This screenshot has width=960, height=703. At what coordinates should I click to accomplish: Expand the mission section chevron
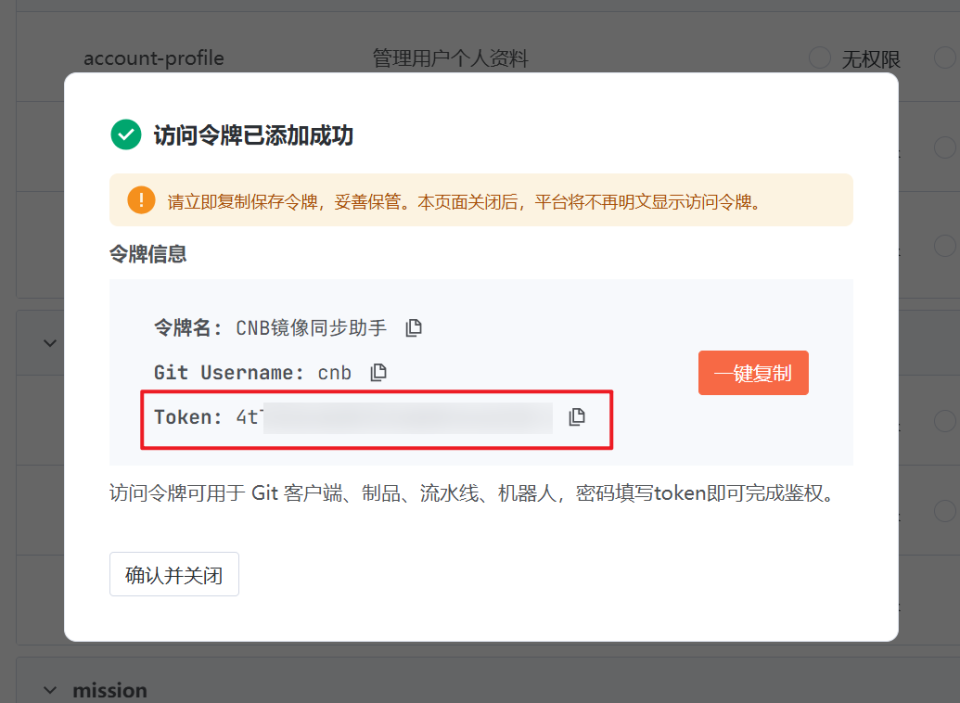(50, 690)
